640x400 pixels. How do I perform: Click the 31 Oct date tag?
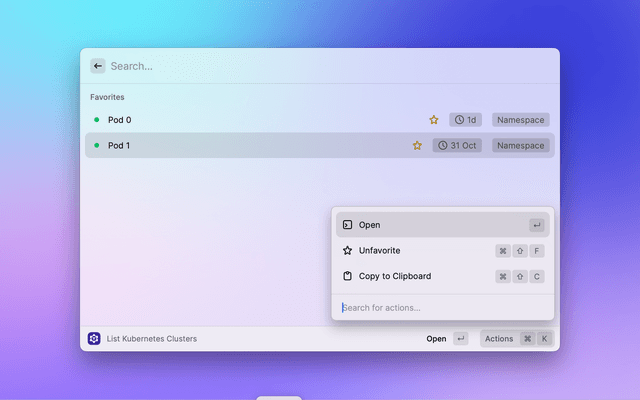coord(457,145)
